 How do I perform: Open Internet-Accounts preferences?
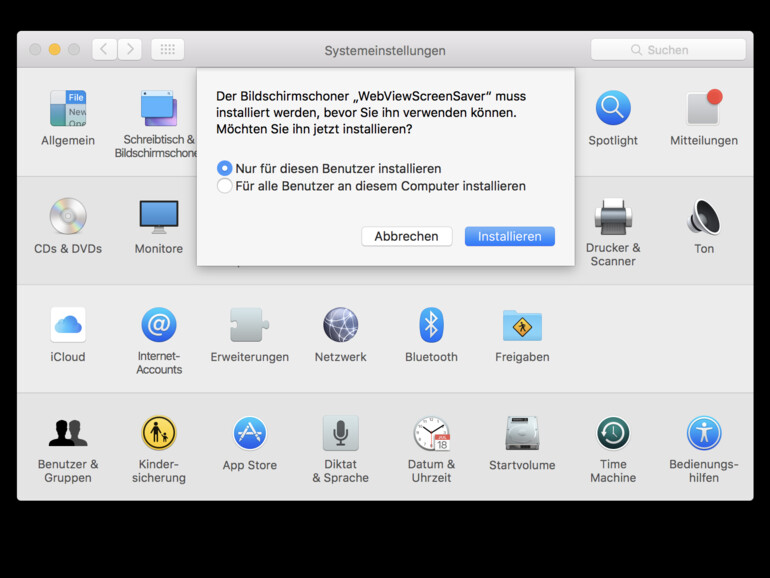(159, 325)
